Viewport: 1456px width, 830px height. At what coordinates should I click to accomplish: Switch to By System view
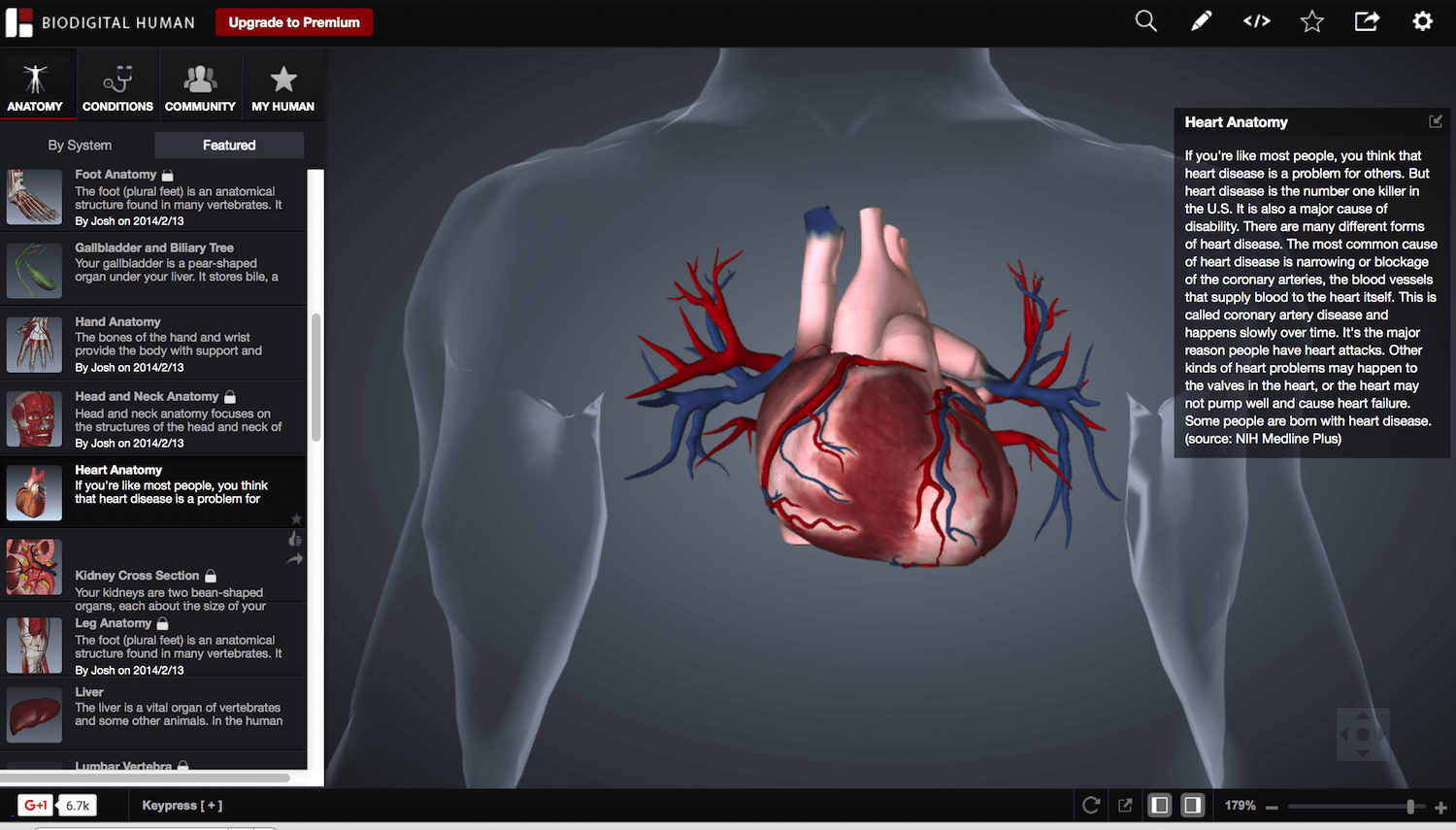(80, 145)
